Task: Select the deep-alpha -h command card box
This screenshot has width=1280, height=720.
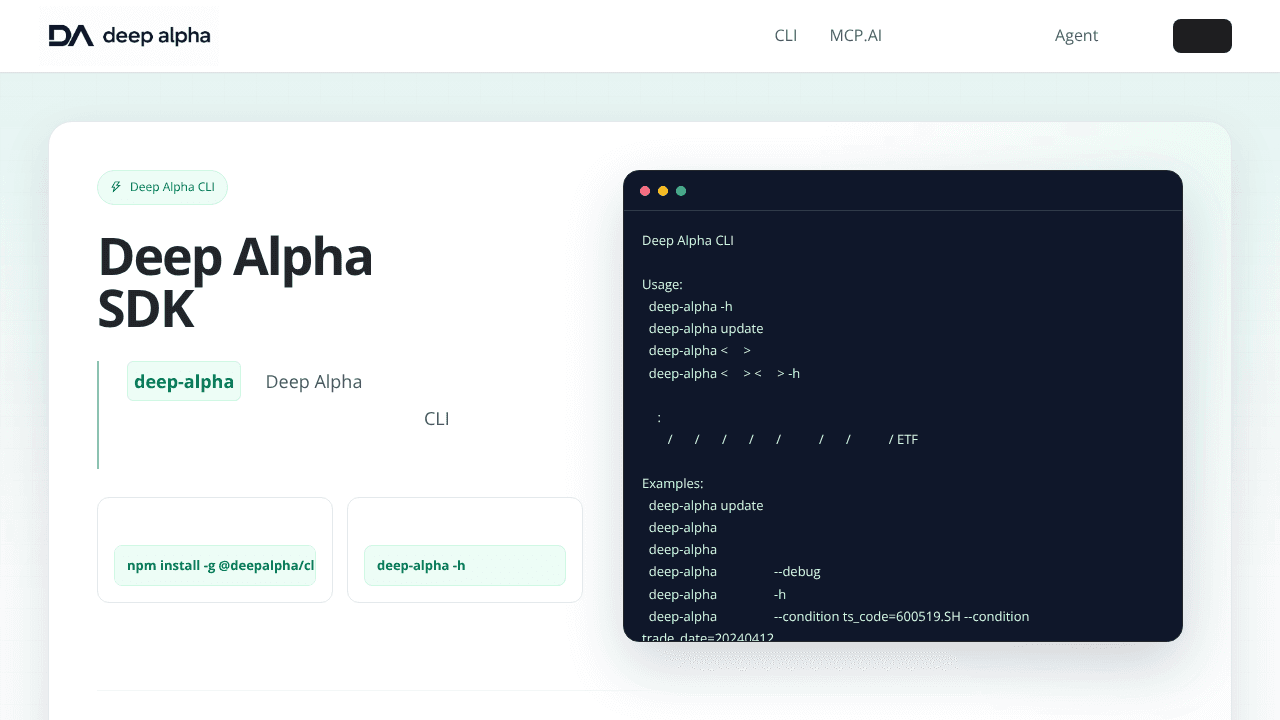Action: [465, 565]
